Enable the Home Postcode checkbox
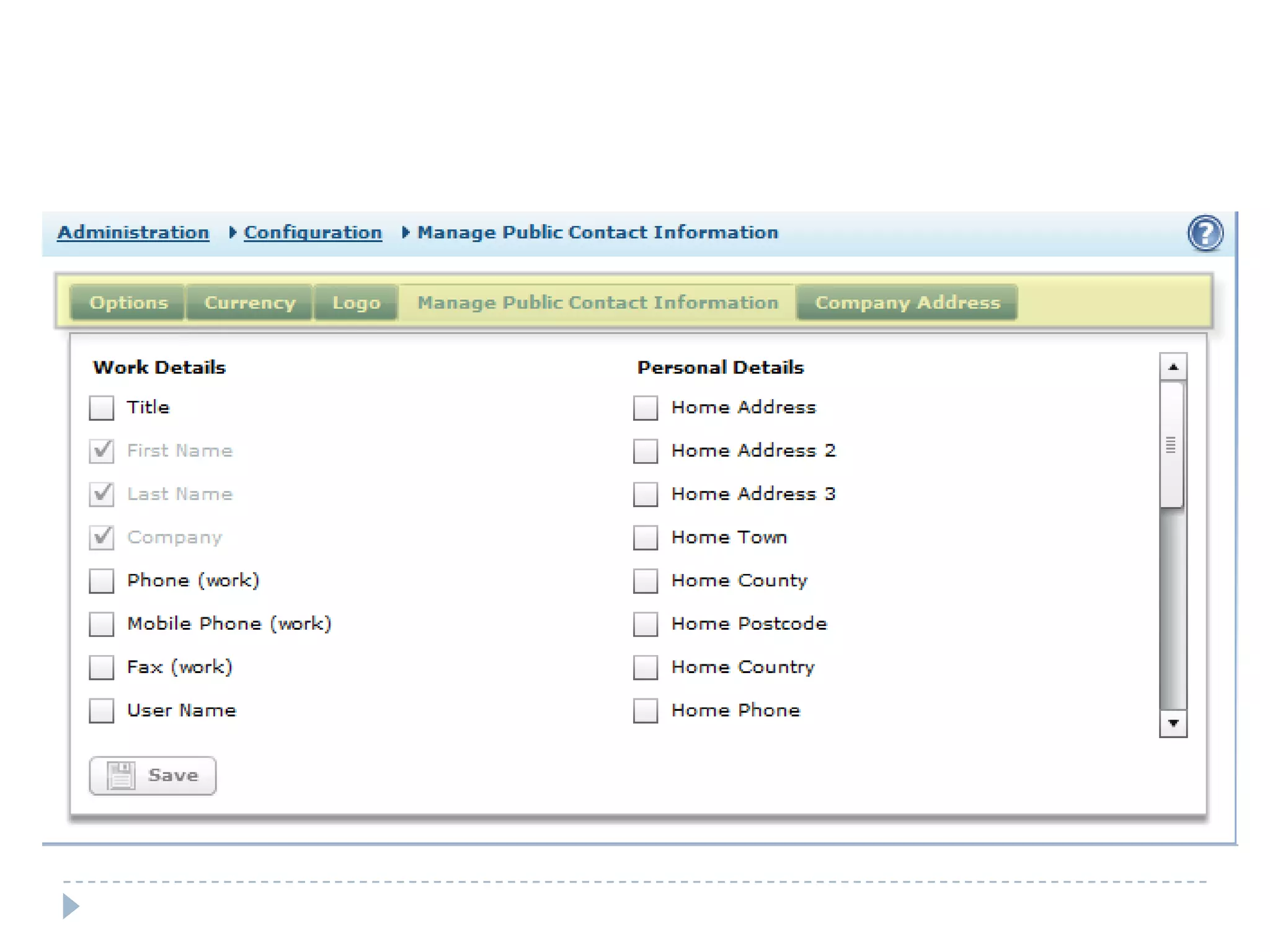 pos(646,624)
